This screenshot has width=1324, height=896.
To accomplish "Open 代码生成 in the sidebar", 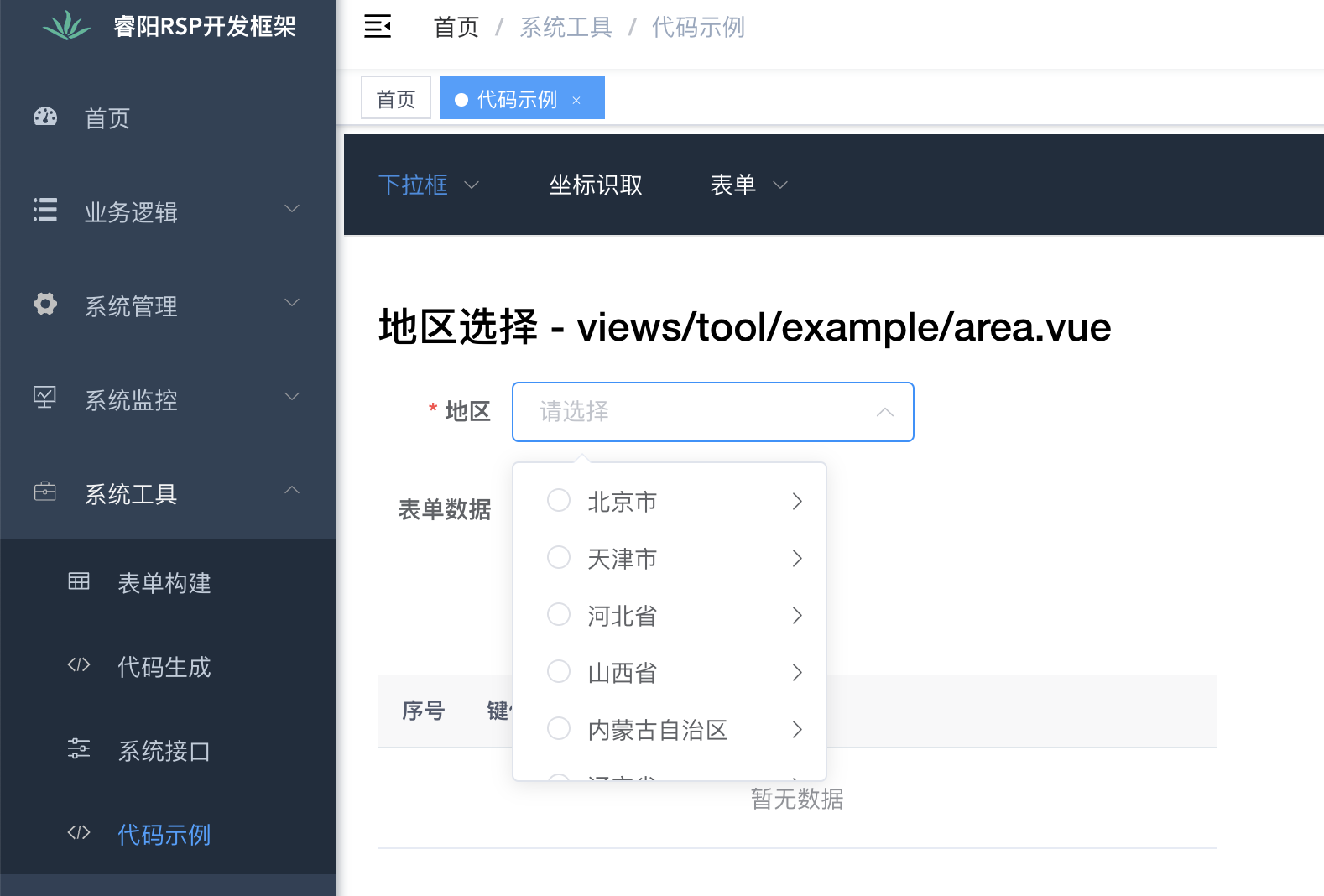I will click(x=164, y=667).
